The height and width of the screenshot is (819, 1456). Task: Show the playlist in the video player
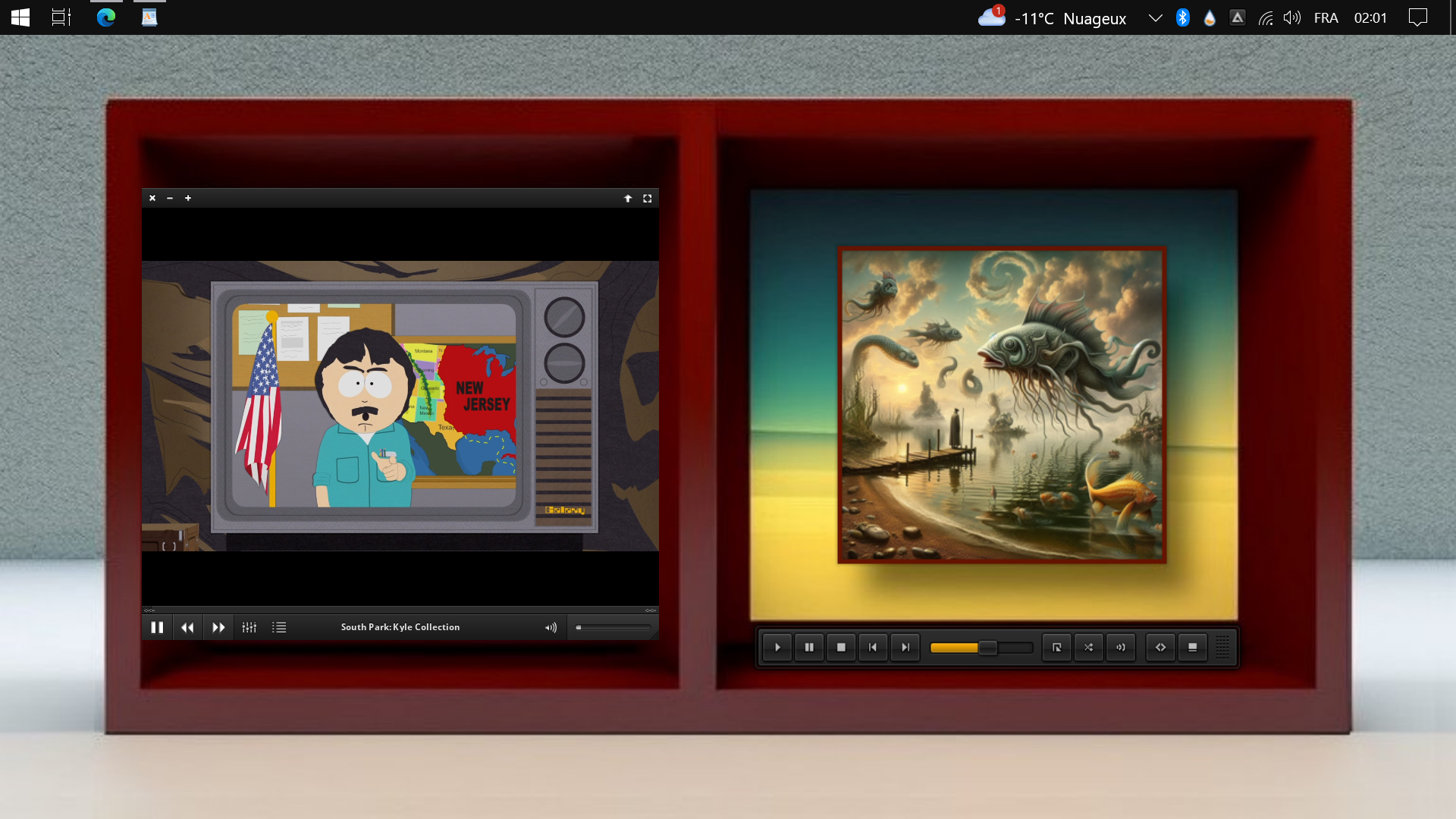click(279, 627)
